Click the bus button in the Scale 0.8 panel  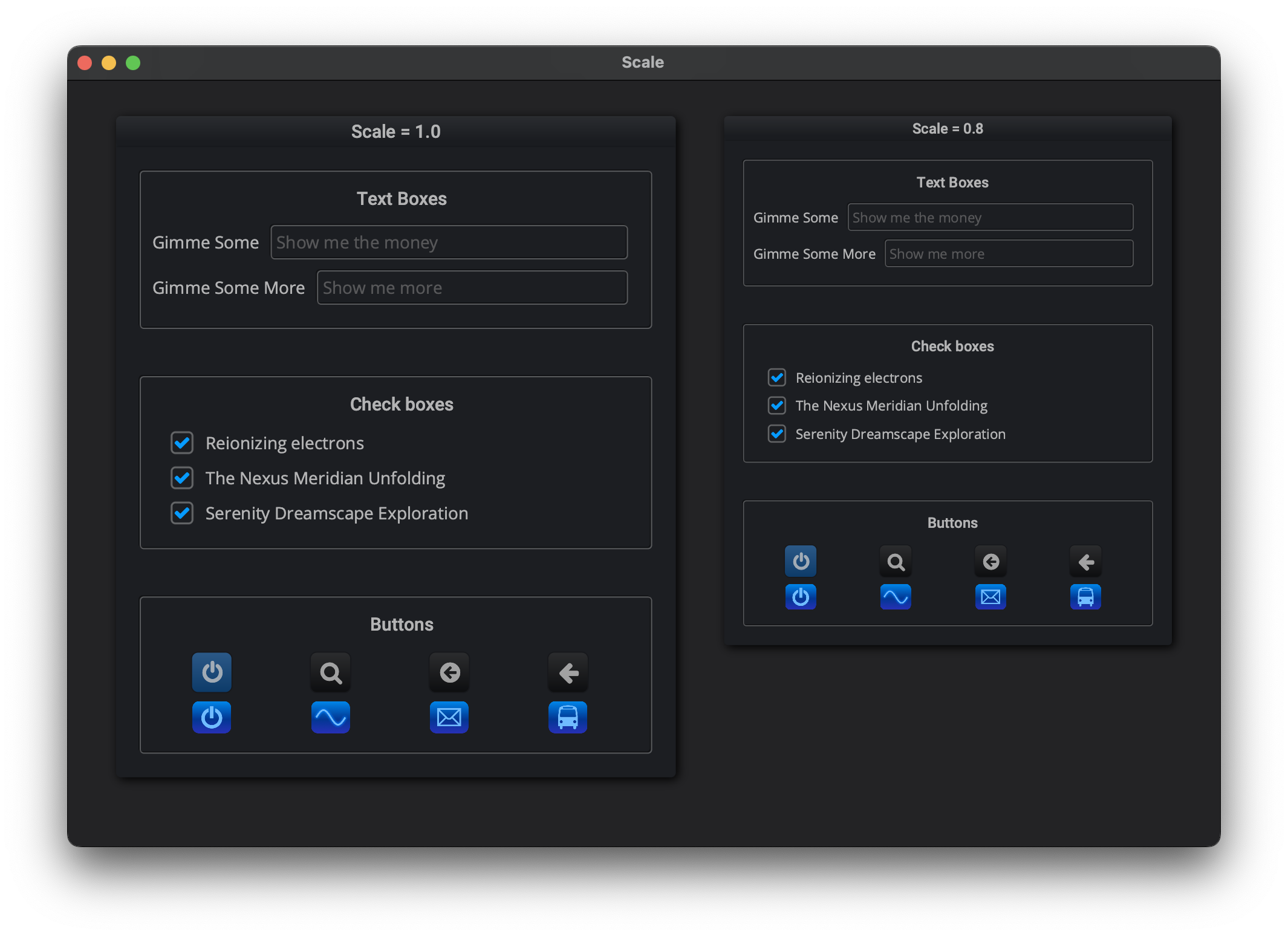pos(1085,597)
